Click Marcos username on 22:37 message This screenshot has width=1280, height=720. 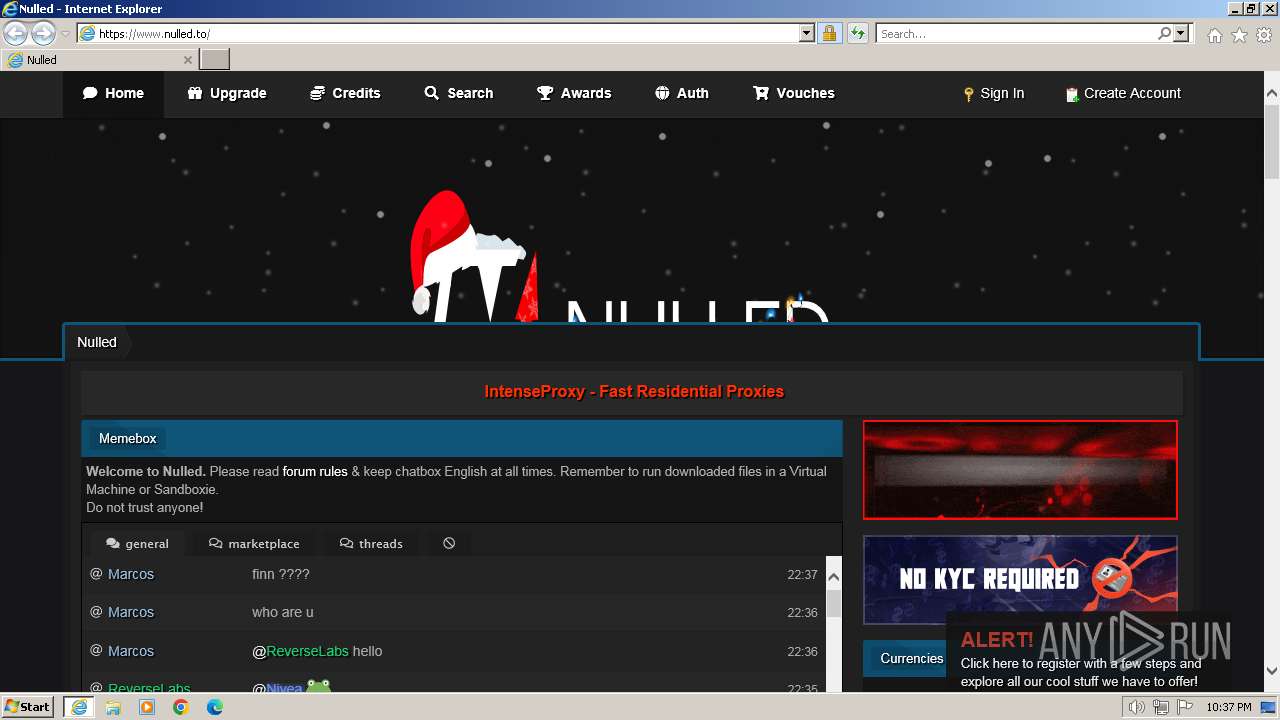[131, 574]
